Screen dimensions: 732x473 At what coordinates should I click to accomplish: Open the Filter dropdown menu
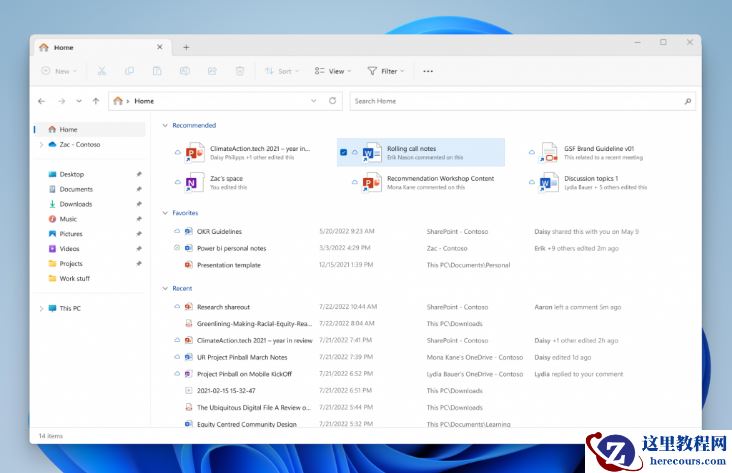coord(386,71)
